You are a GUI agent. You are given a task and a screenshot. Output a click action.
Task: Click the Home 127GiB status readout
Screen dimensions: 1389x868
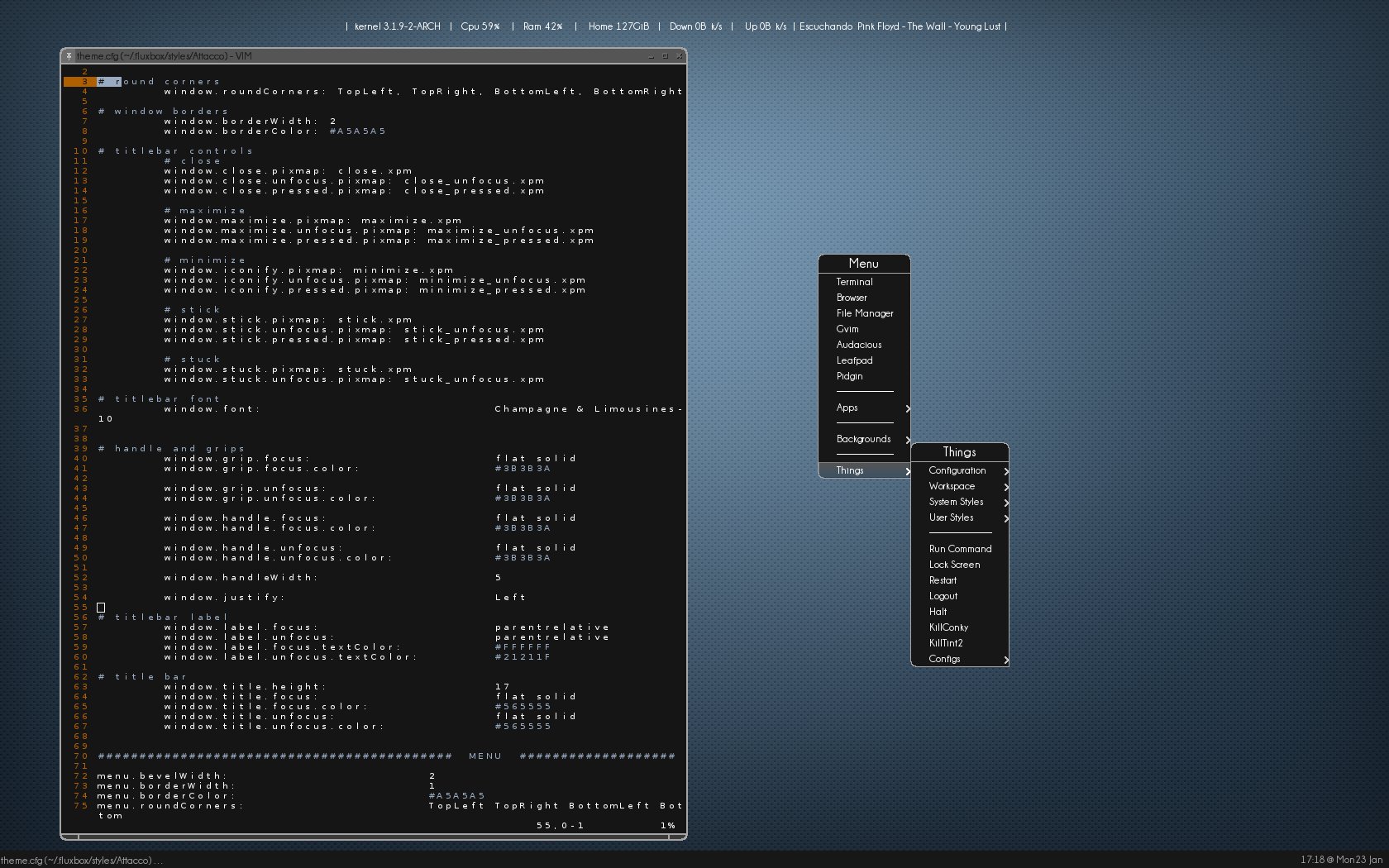click(x=618, y=26)
